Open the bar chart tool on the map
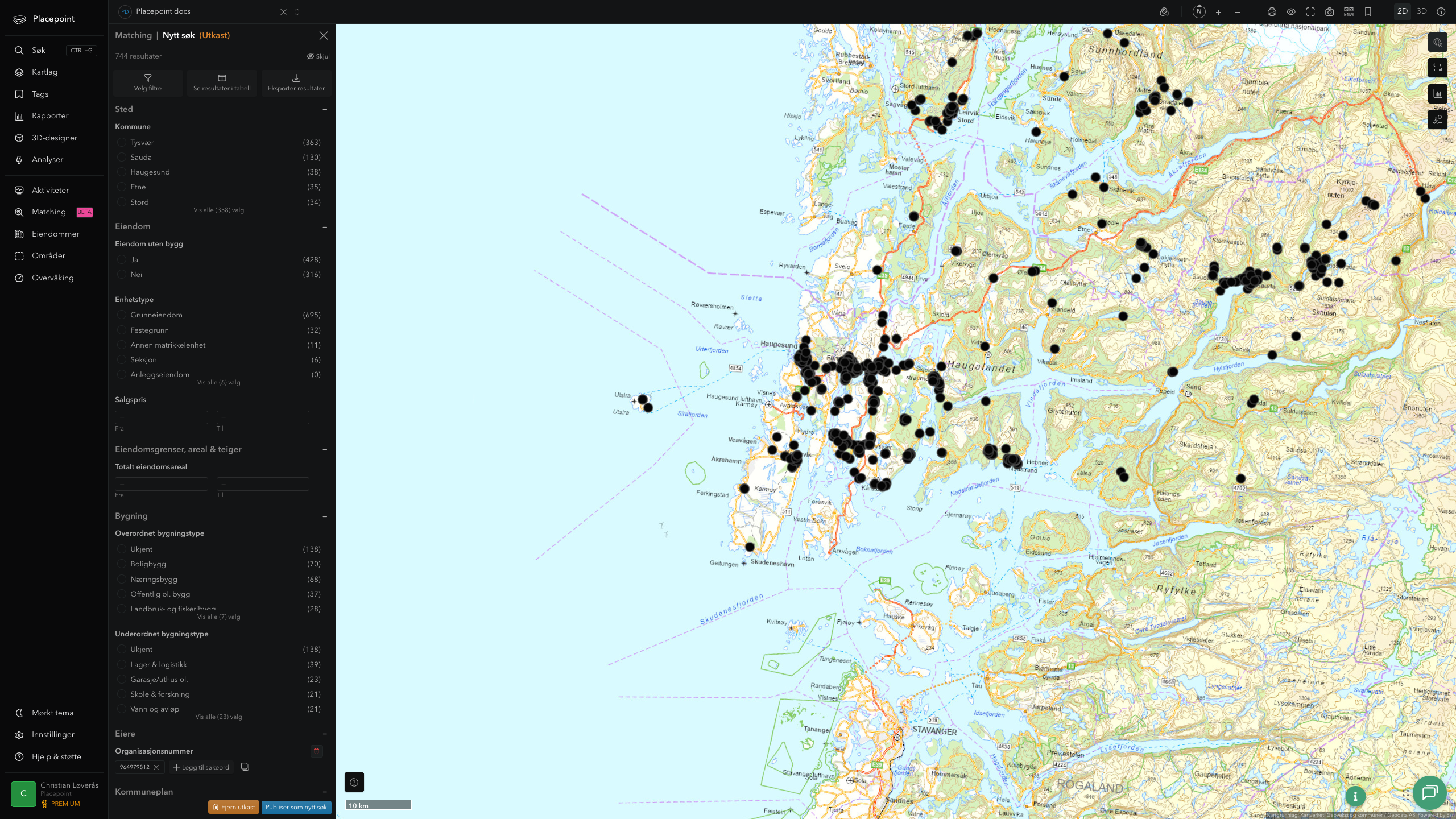Image resolution: width=1456 pixels, height=819 pixels. click(x=1437, y=94)
